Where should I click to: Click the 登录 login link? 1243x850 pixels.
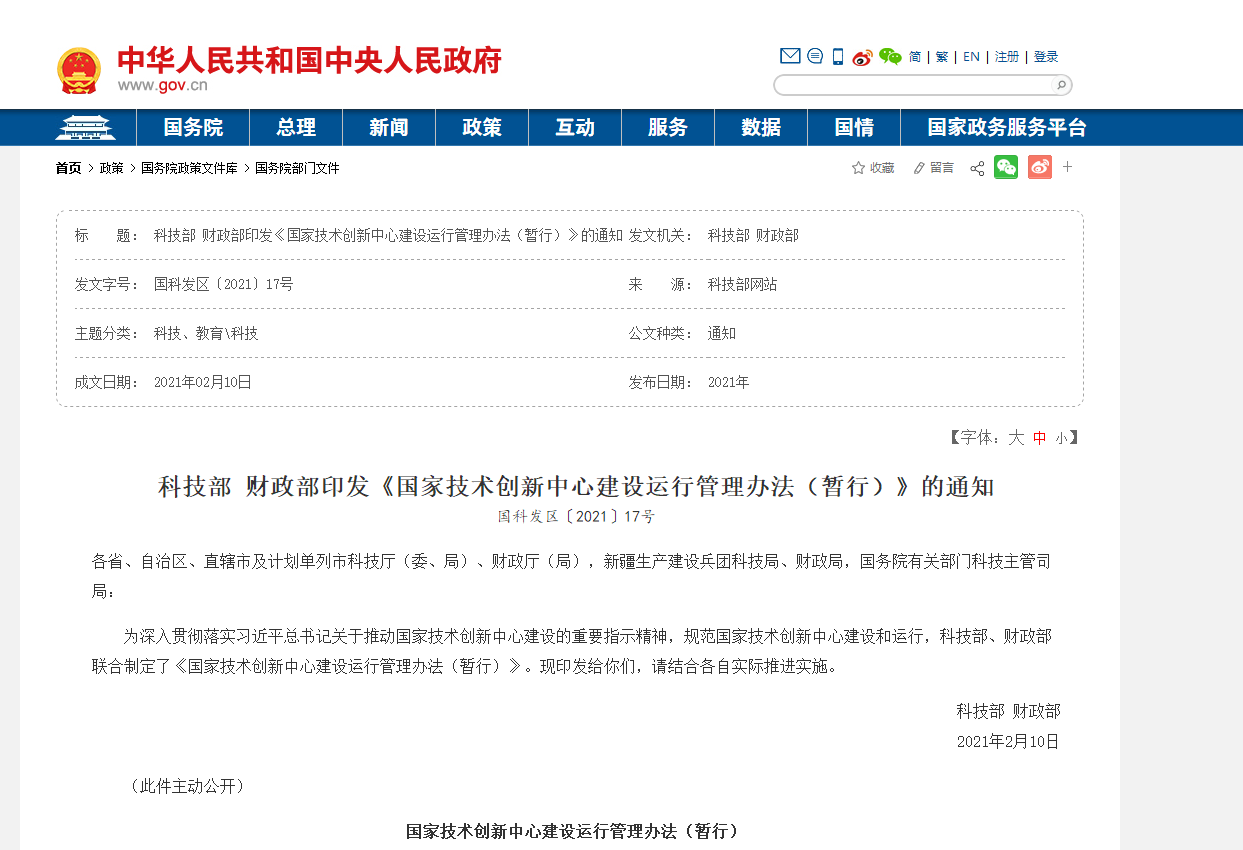(1046, 57)
